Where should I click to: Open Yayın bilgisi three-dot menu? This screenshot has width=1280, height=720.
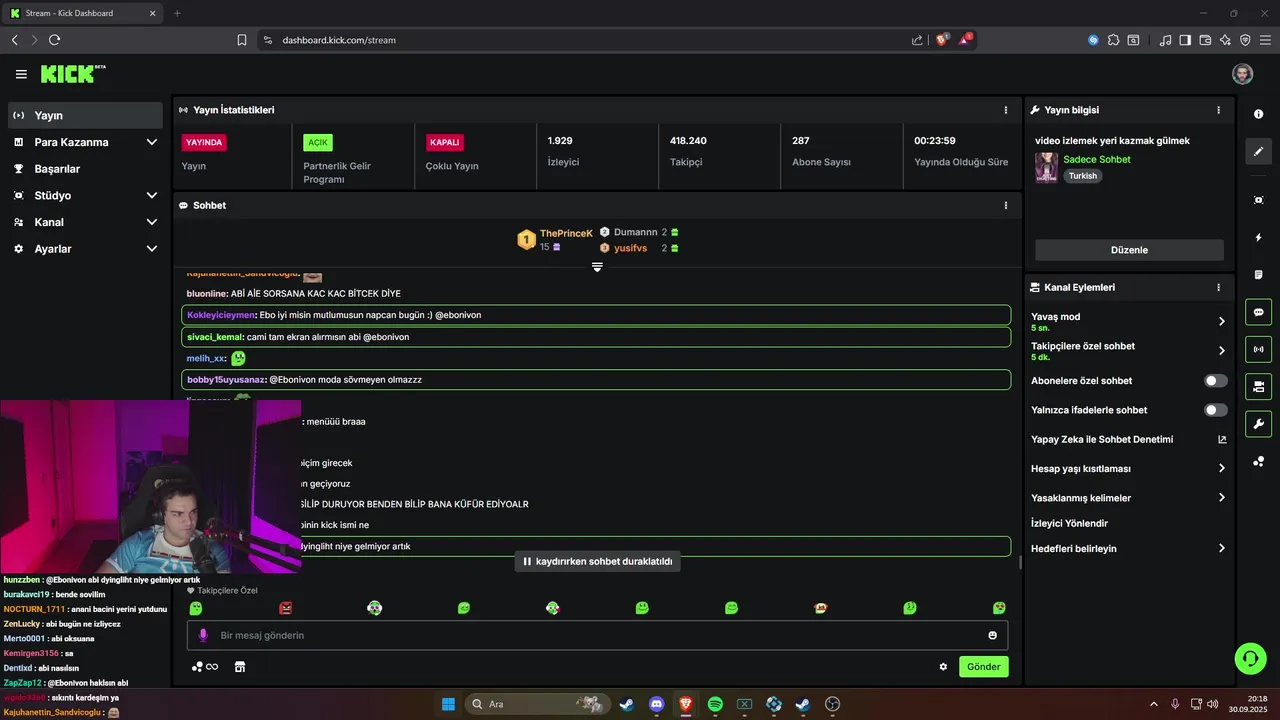1218,110
